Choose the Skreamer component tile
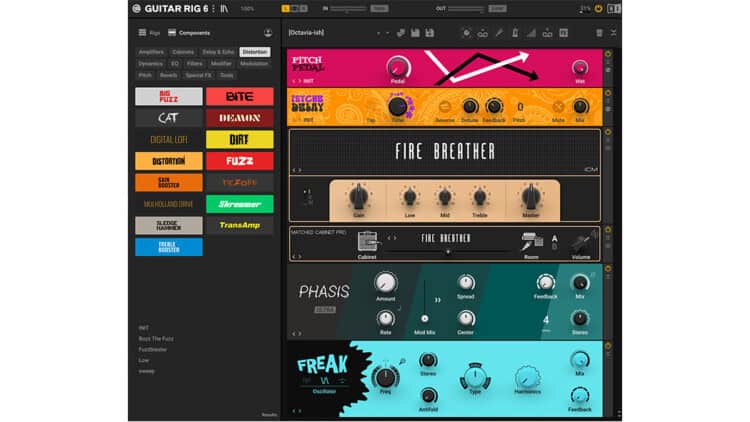 click(x=240, y=204)
